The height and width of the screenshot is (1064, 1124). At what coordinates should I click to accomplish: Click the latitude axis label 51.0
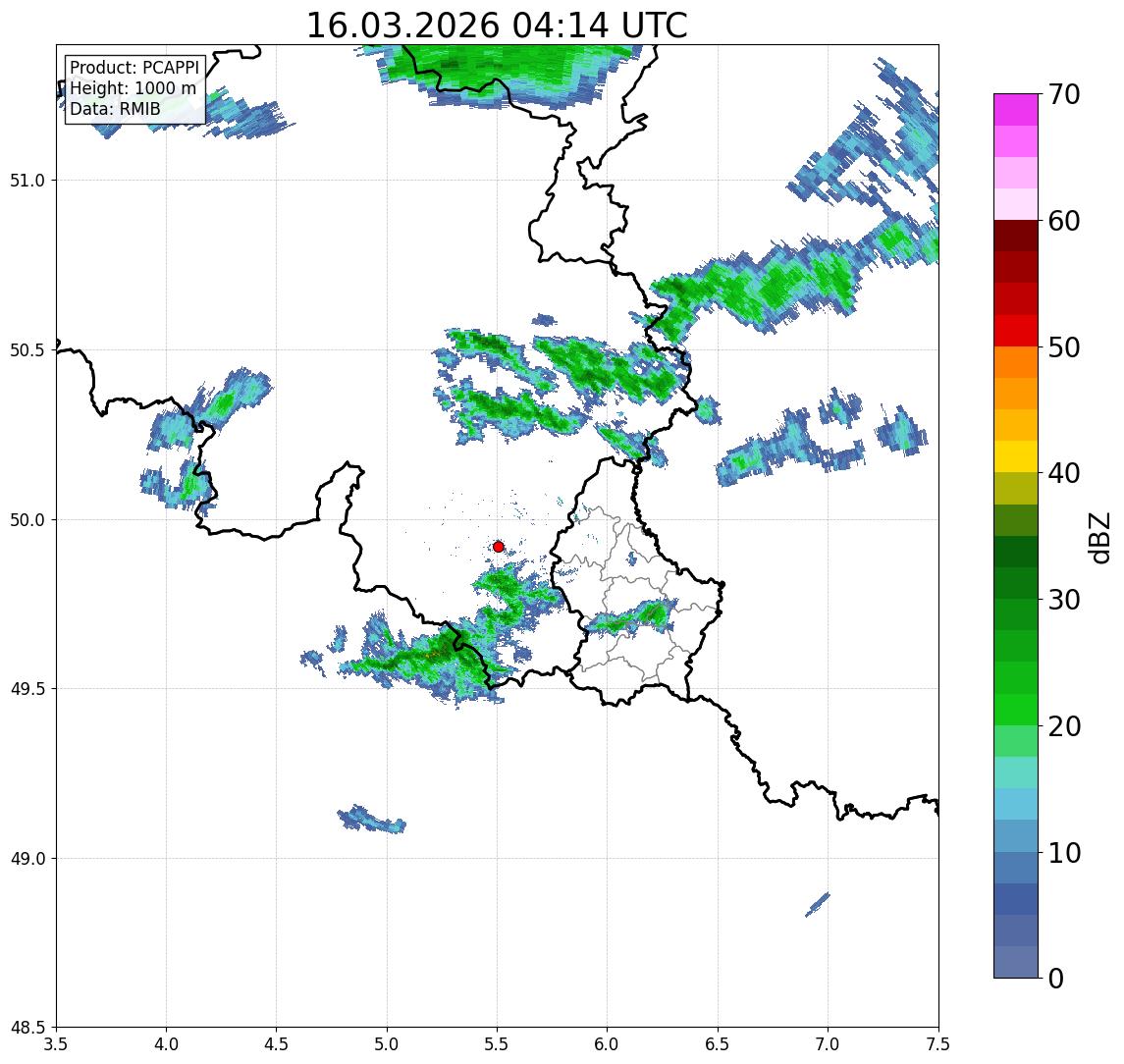coord(27,181)
